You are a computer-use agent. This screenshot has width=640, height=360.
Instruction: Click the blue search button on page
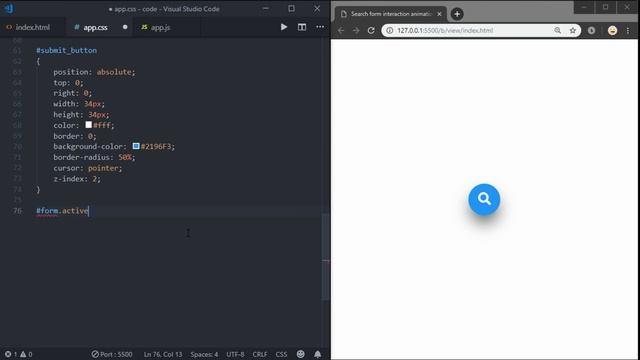[x=484, y=199]
